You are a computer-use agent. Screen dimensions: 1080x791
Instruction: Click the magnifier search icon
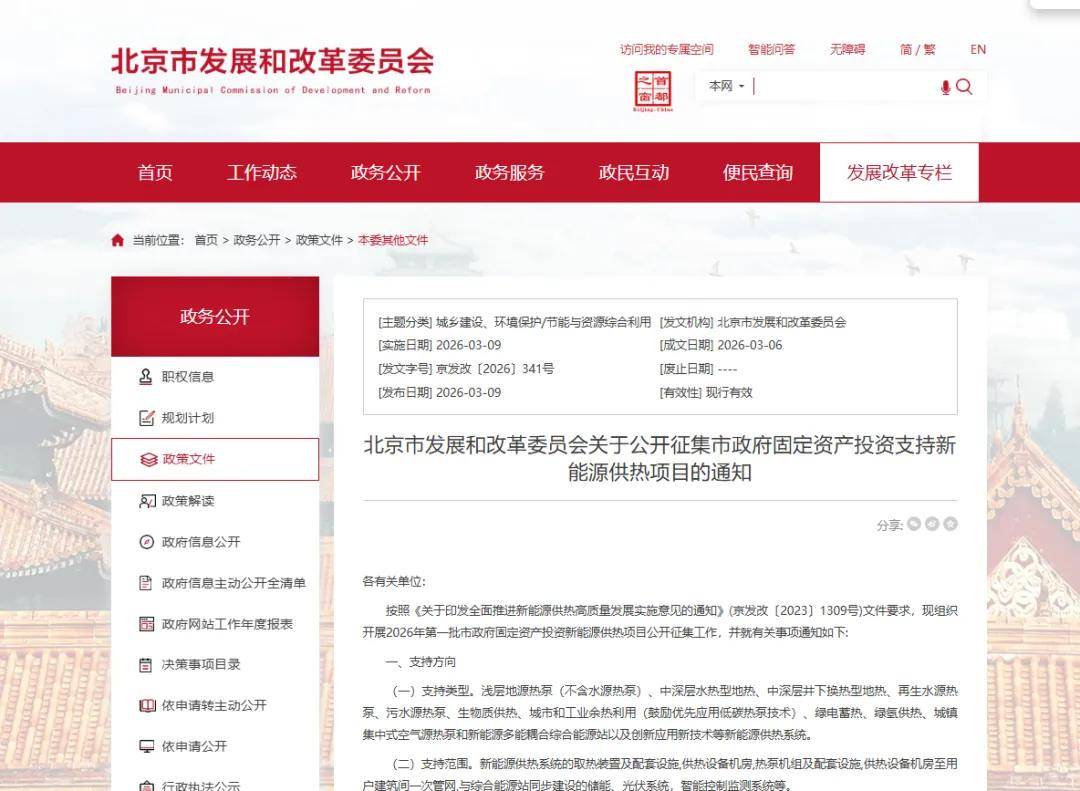coord(964,87)
